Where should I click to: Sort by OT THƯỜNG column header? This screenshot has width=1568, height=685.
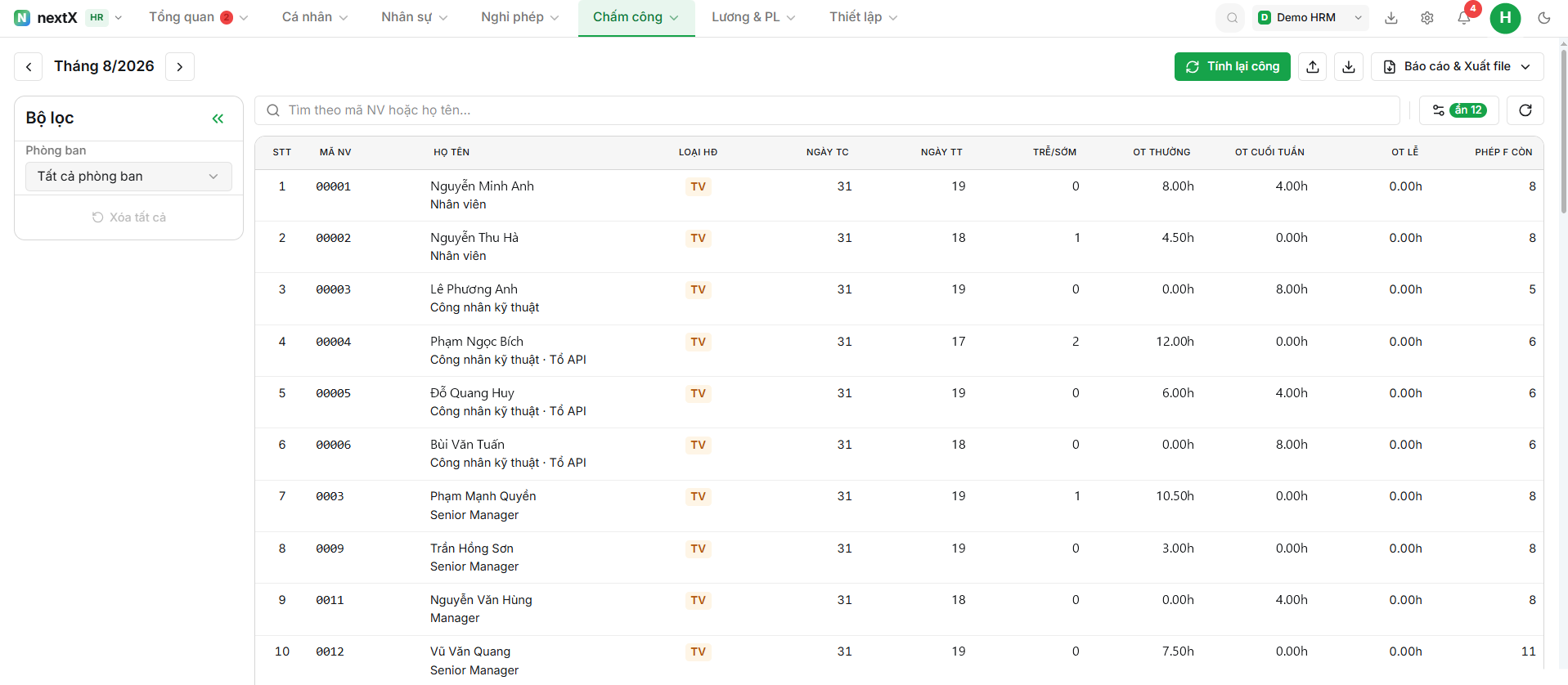click(x=1161, y=152)
